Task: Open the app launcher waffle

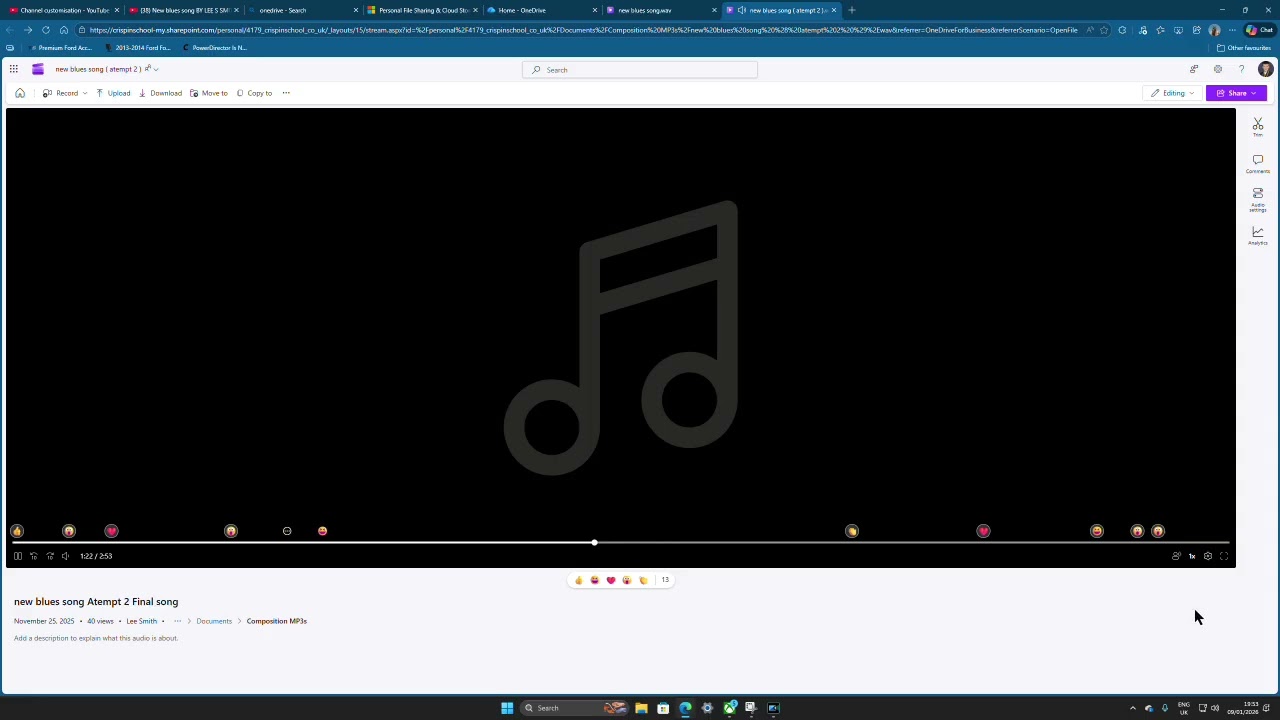Action: click(14, 69)
